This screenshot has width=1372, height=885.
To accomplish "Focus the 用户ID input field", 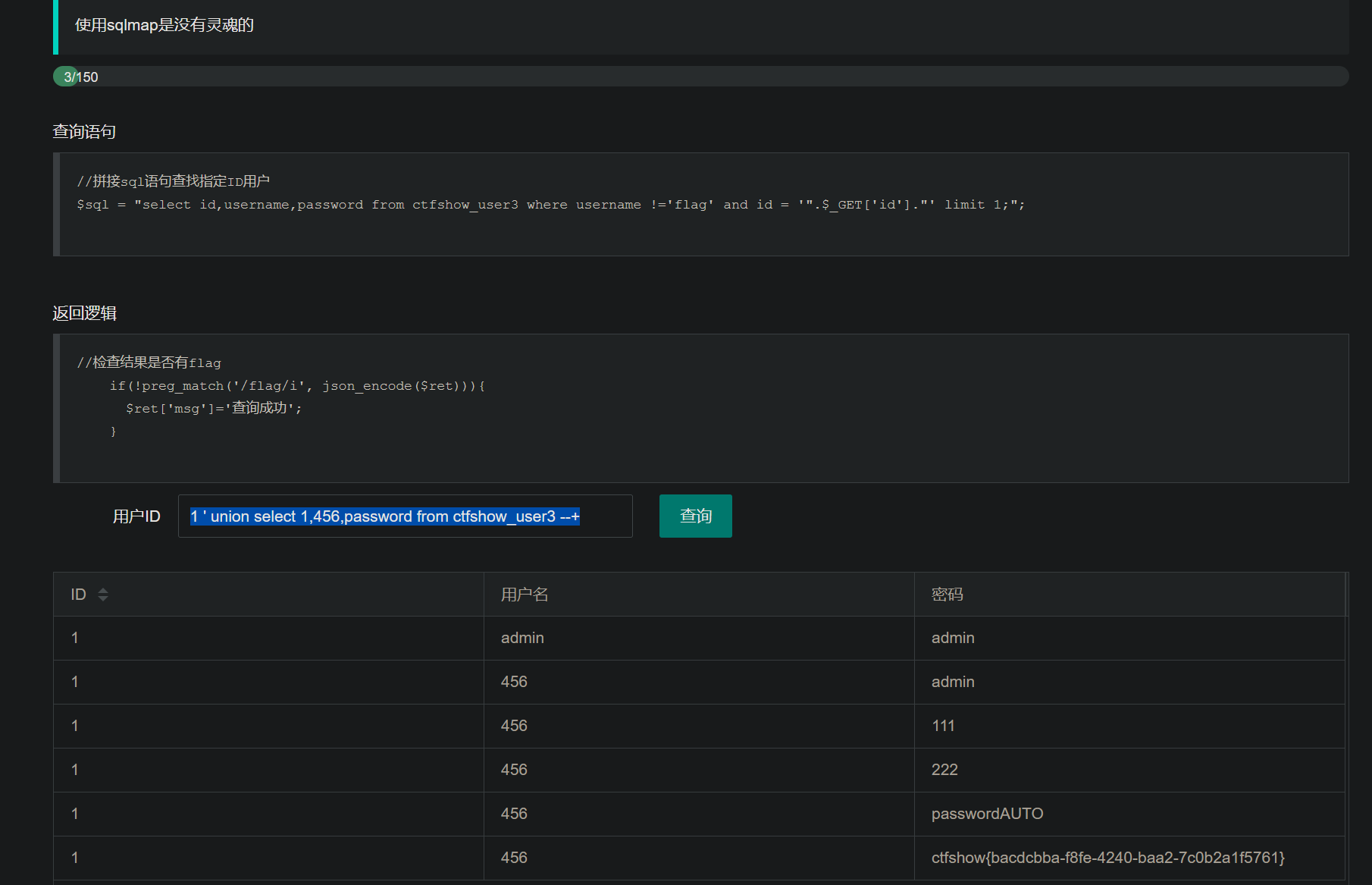I will click(405, 516).
